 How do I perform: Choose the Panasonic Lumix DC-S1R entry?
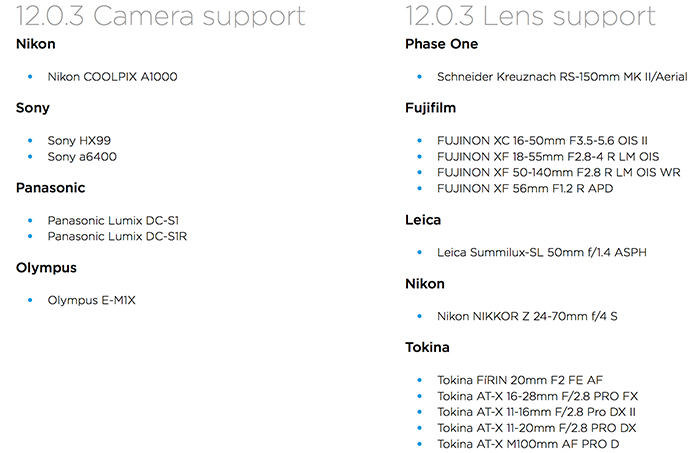[x=117, y=236]
